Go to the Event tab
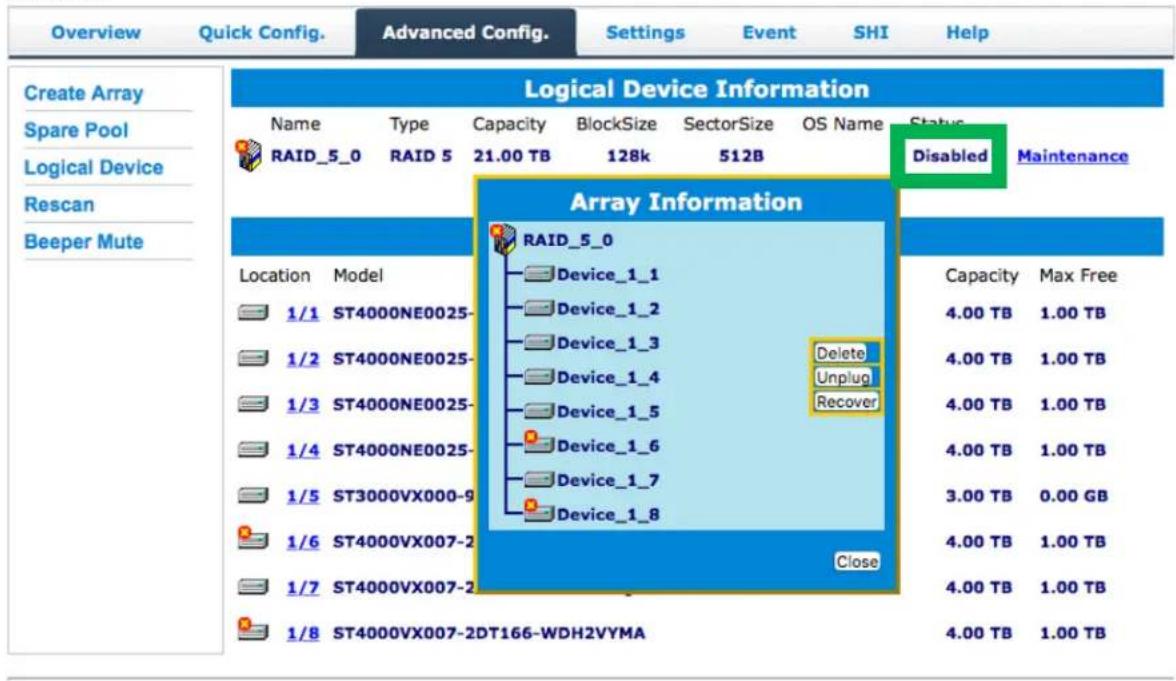Viewport: 1176px width, 681px height. (769, 32)
